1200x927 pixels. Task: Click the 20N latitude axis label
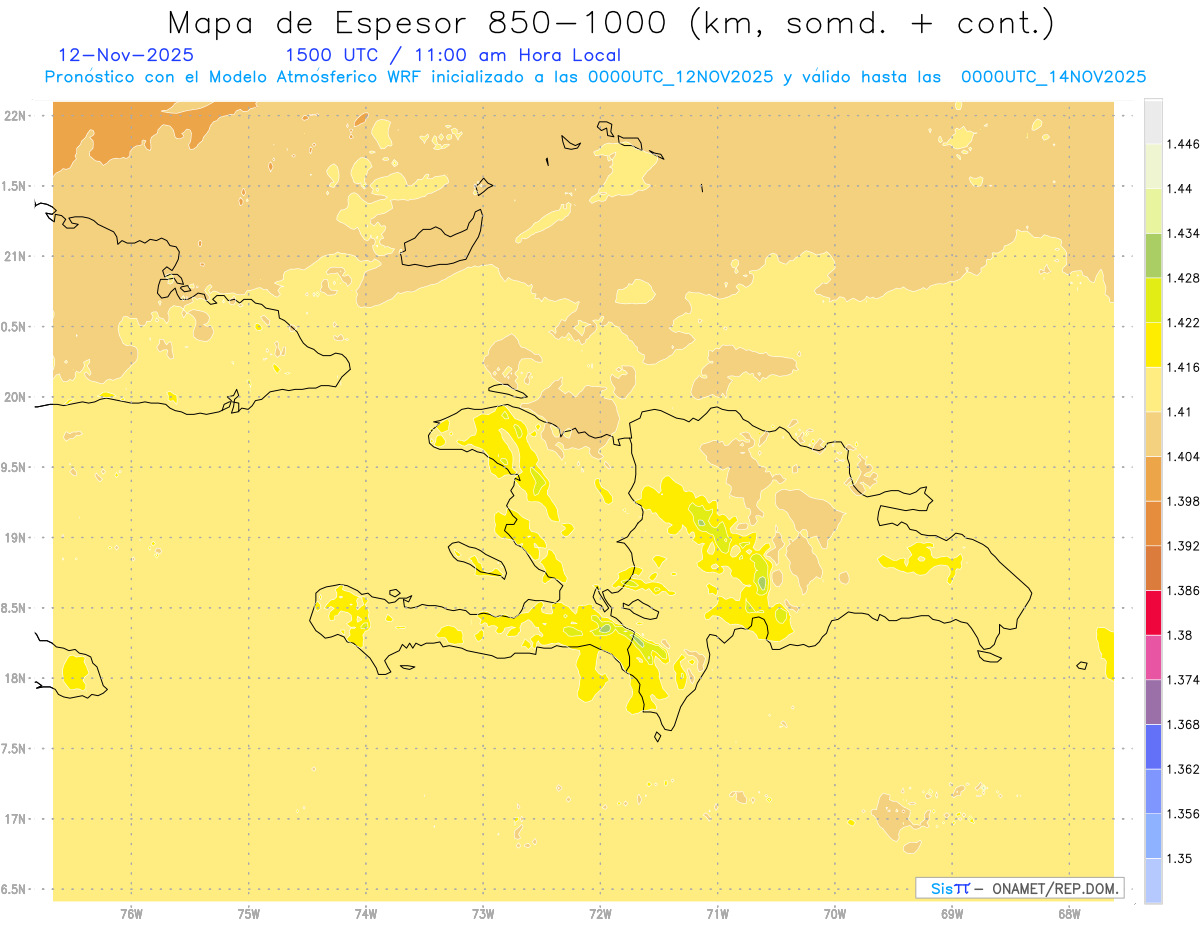17,397
